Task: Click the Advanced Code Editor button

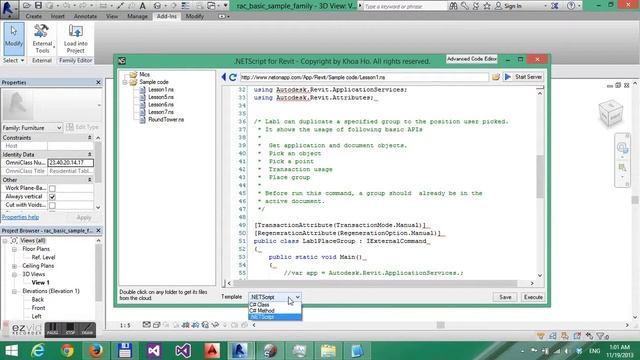Action: [x=472, y=59]
